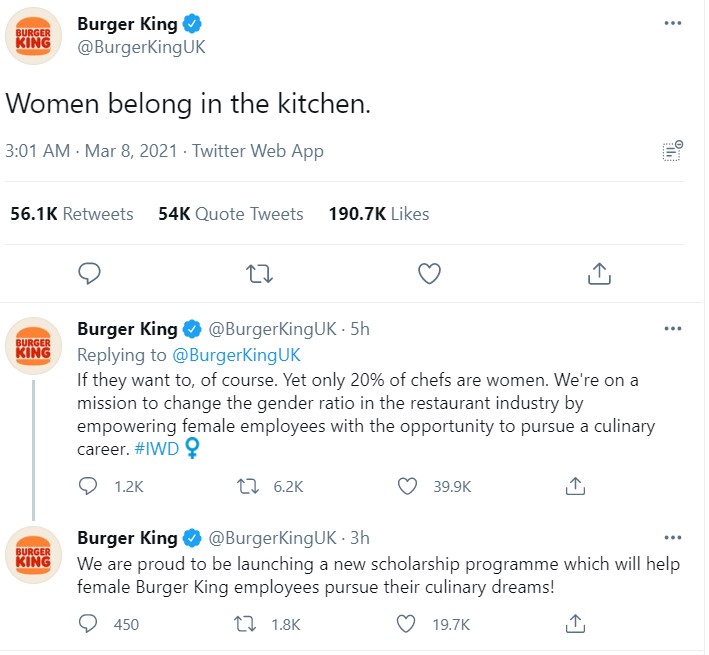The width and height of the screenshot is (709, 655).
Task: Reply to the 5h tweet with 1.2K replies
Action: coord(88,486)
